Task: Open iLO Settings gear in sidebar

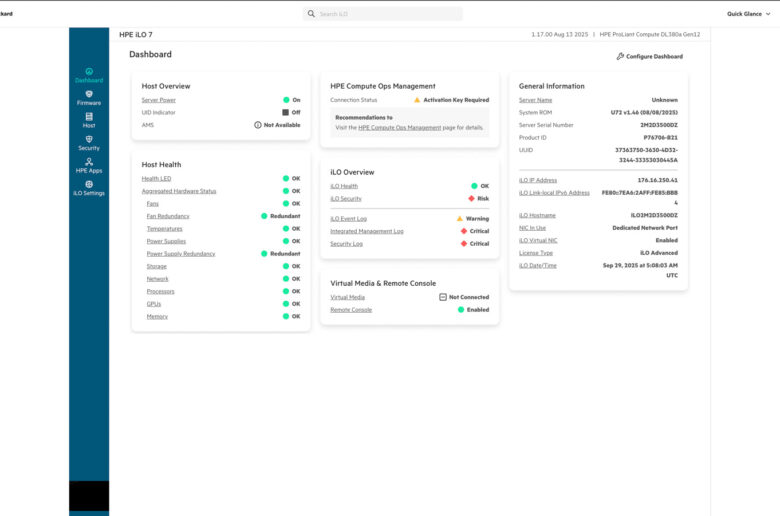Action: pyautogui.click(x=89, y=185)
